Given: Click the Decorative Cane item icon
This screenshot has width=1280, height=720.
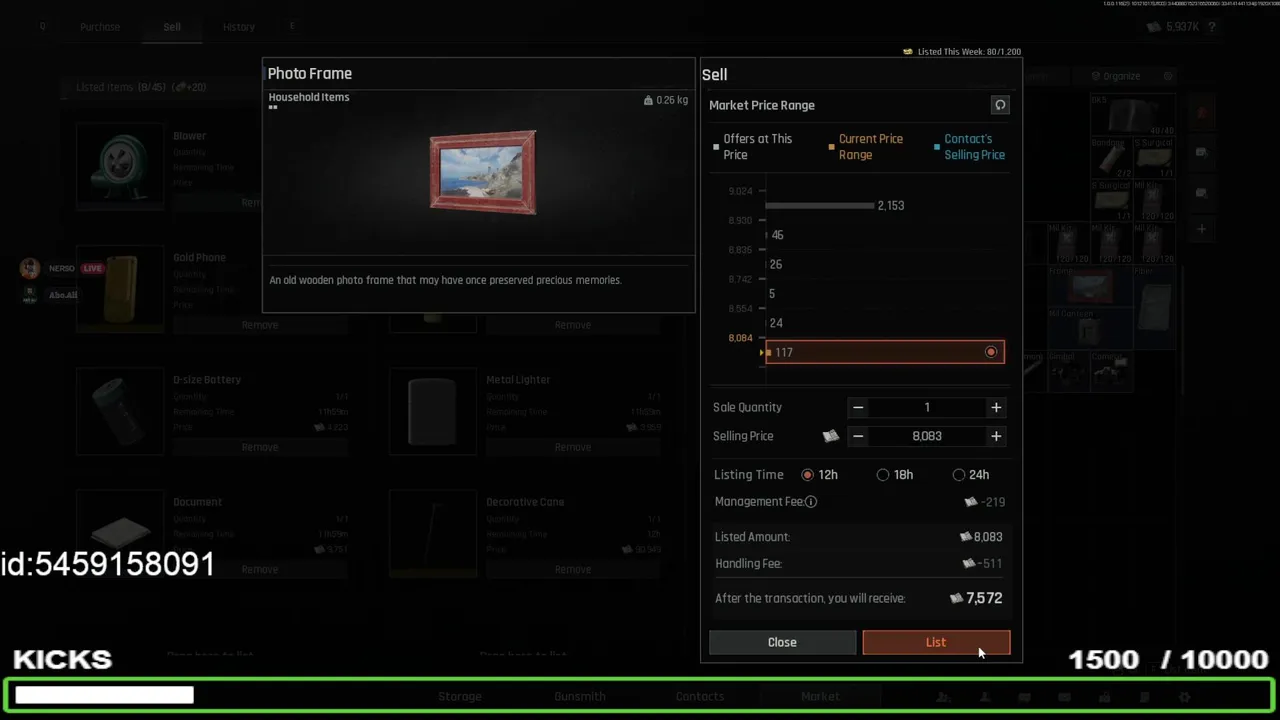Looking at the screenshot, I should click(x=433, y=533).
